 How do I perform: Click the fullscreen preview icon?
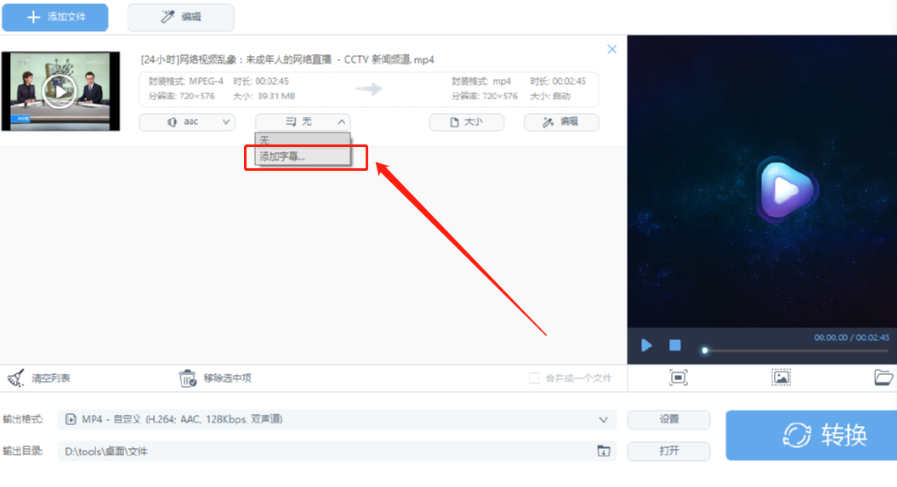pos(678,377)
